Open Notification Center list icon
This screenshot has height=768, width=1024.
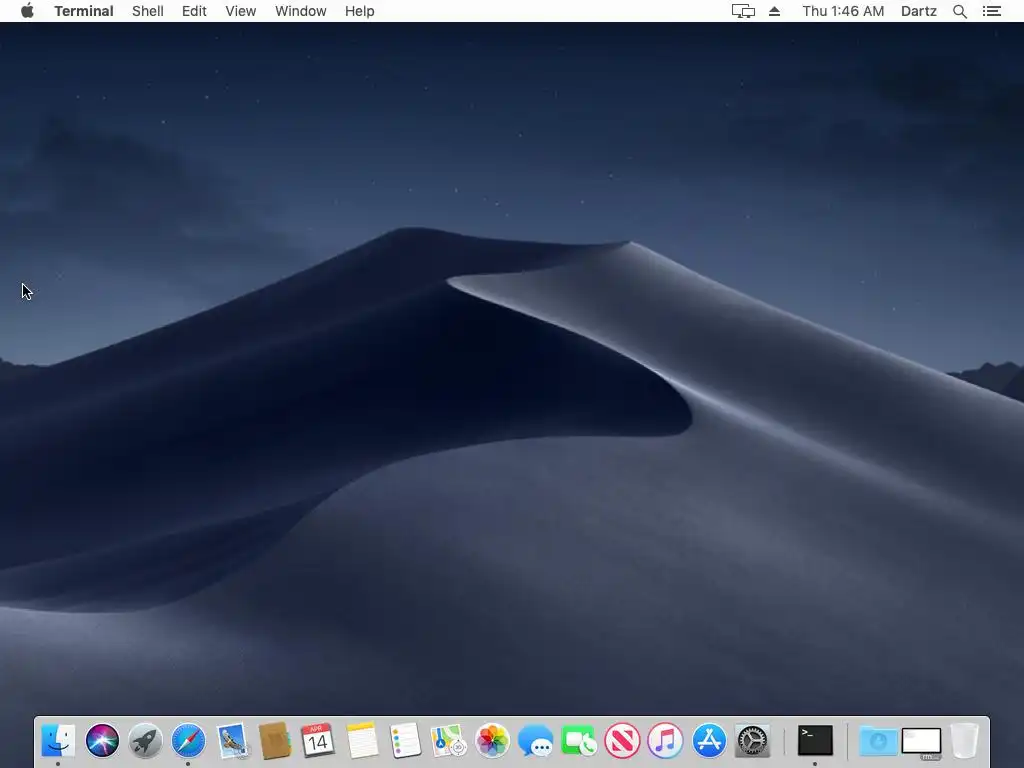(992, 11)
